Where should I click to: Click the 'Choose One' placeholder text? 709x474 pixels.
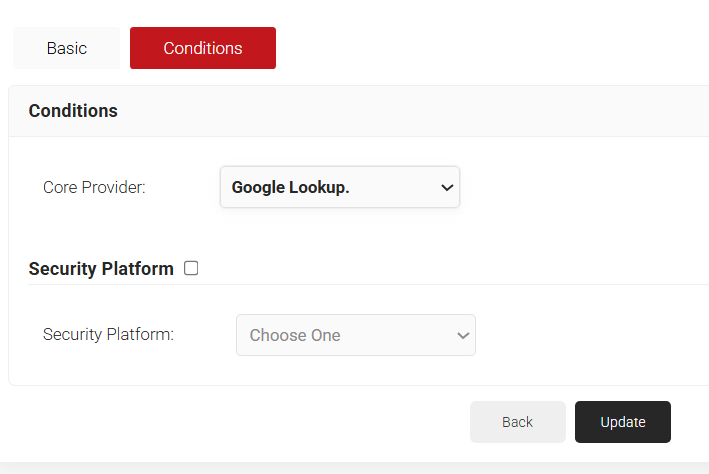pyautogui.click(x=295, y=335)
